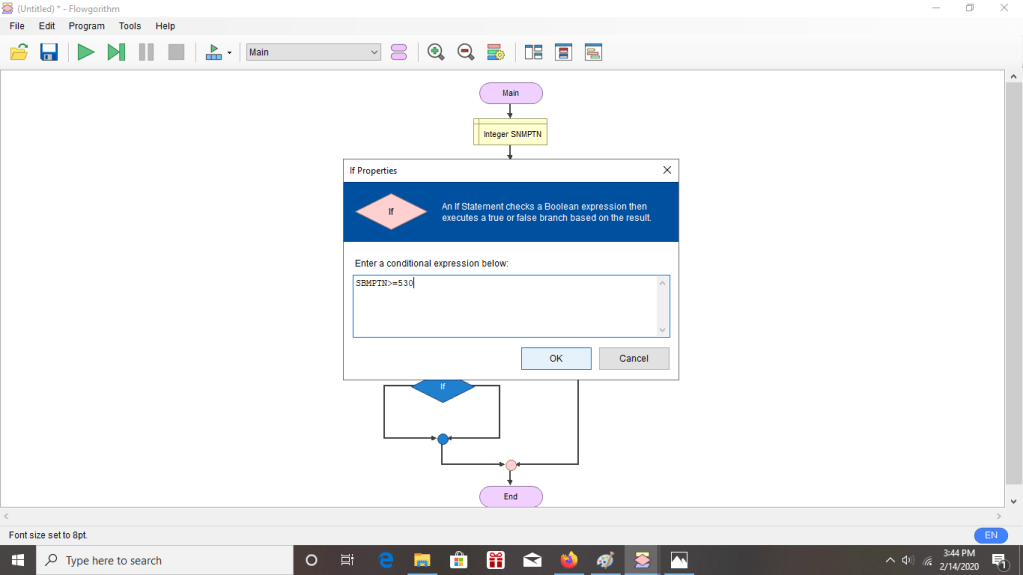
Task: Step through the program with the Step icon
Action: coord(116,52)
